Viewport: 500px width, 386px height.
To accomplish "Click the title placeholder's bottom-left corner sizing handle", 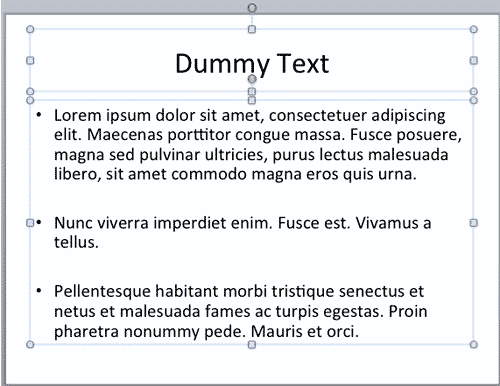I will pyautogui.click(x=30, y=91).
